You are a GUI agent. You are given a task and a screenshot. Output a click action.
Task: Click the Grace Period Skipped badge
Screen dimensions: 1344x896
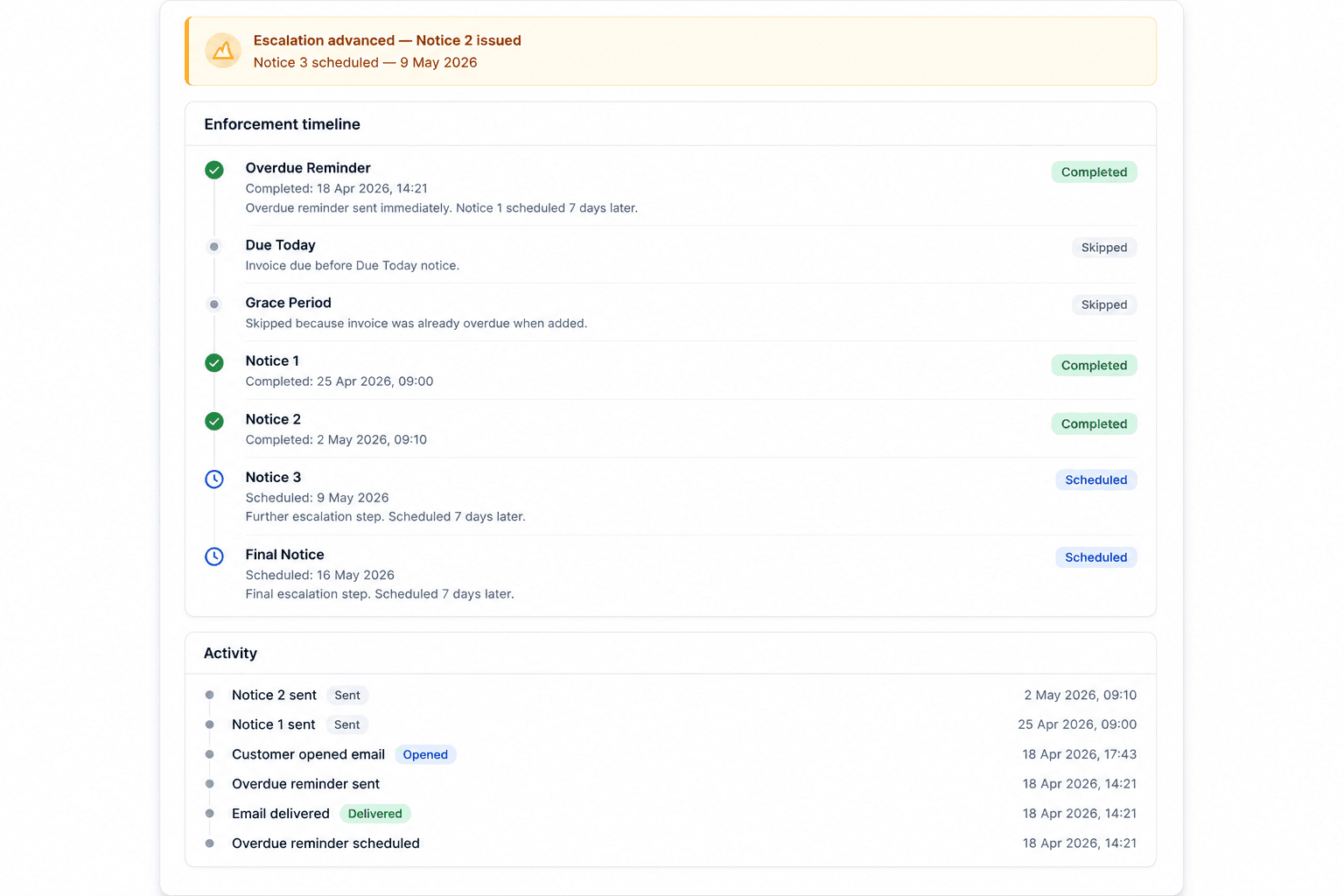[x=1104, y=304]
